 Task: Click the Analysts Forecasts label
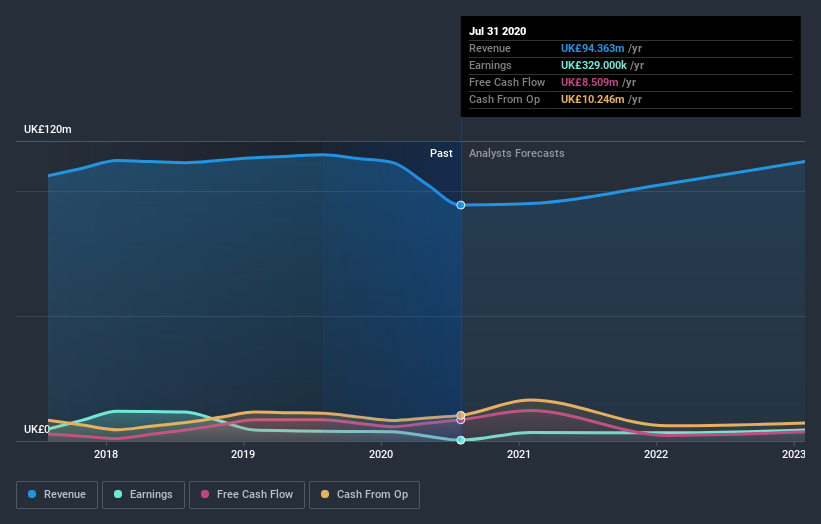pos(516,153)
